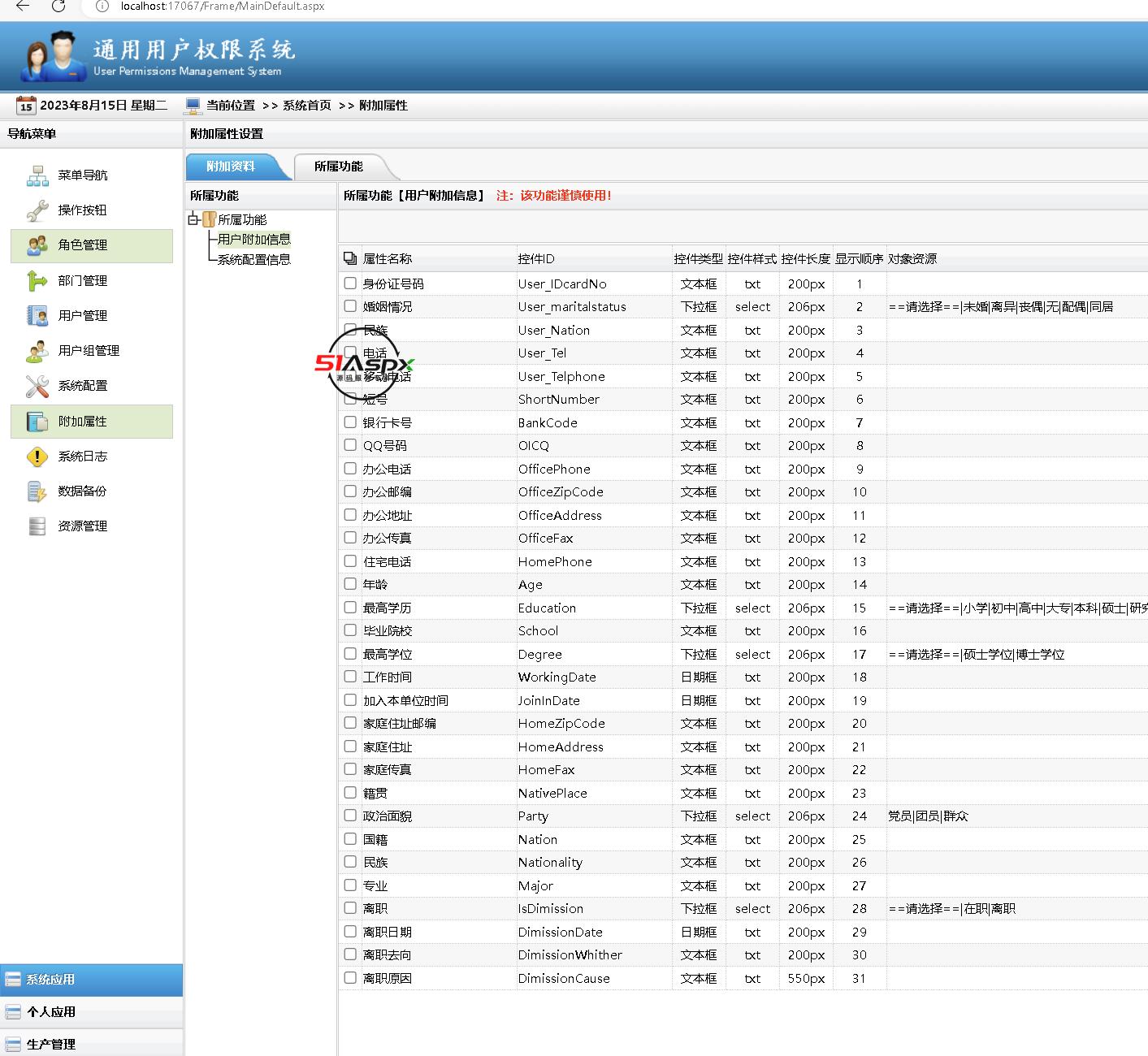This screenshot has height=1056, width=1148.
Task: Click the 资源管理 database icon
Action: pyautogui.click(x=37, y=526)
